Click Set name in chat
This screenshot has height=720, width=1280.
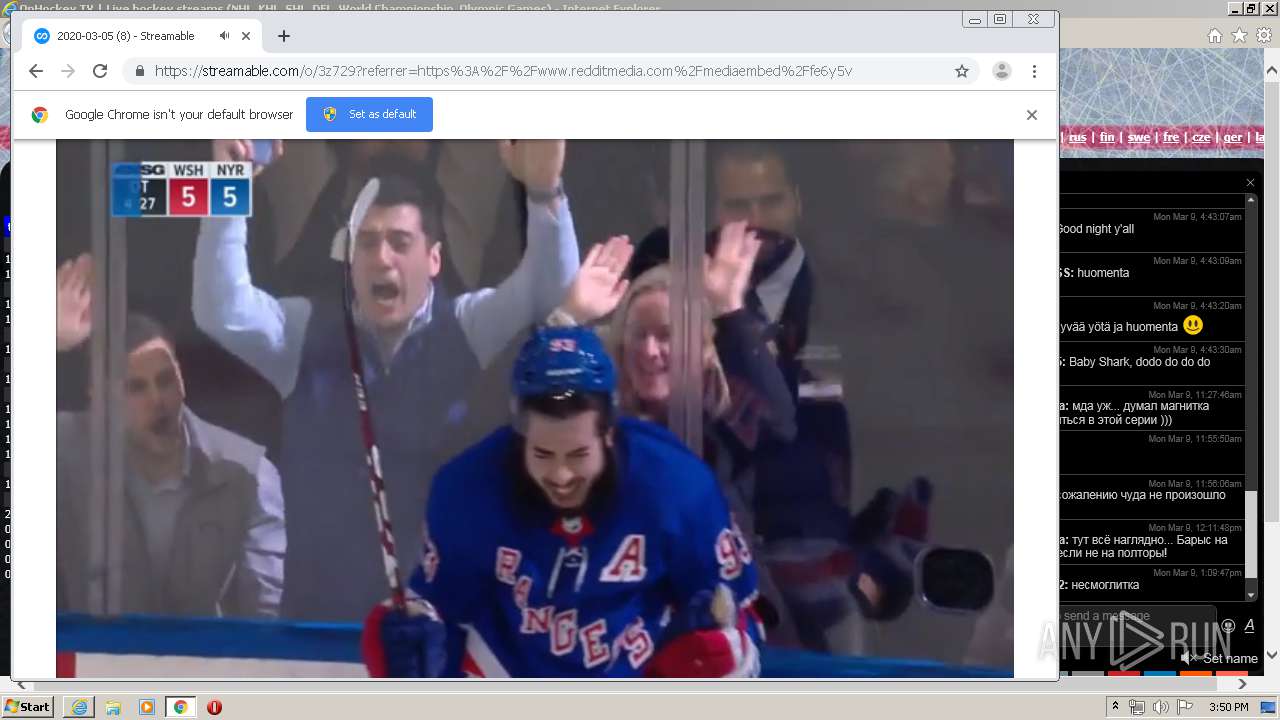(x=1230, y=658)
